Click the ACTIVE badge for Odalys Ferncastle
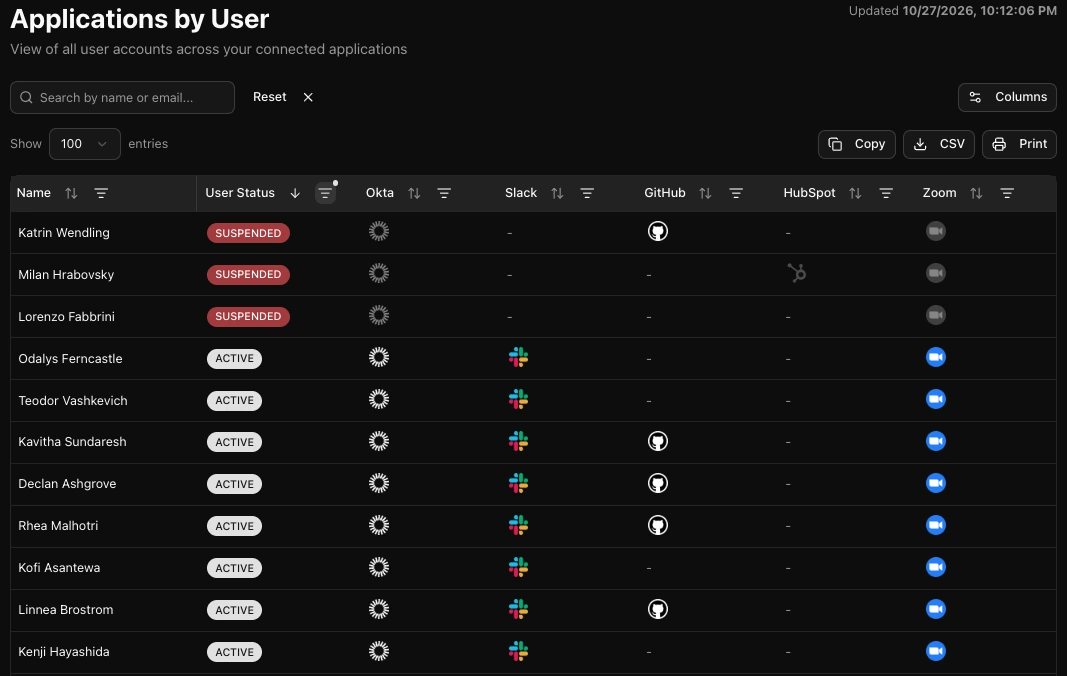This screenshot has width=1067, height=676. point(234,359)
